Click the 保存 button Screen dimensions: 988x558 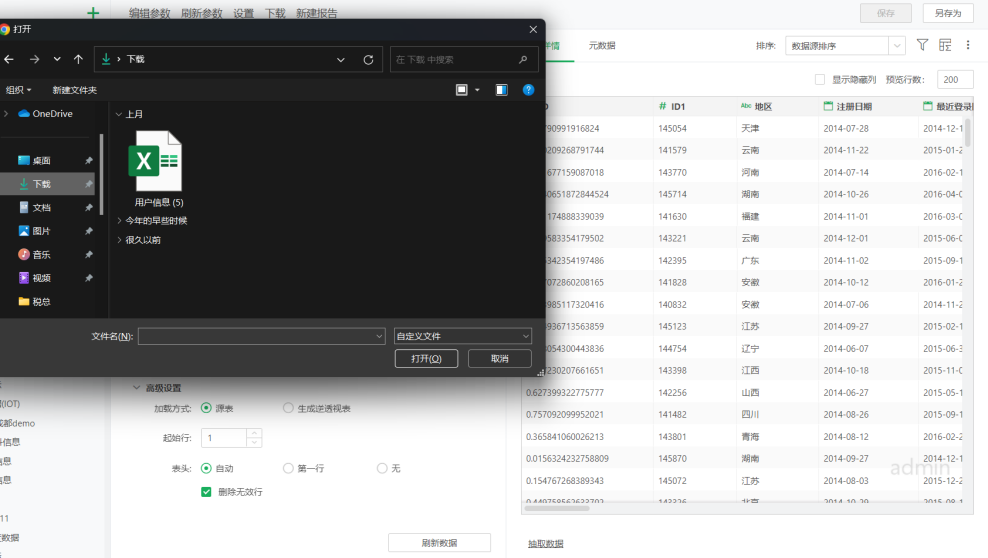(886, 13)
